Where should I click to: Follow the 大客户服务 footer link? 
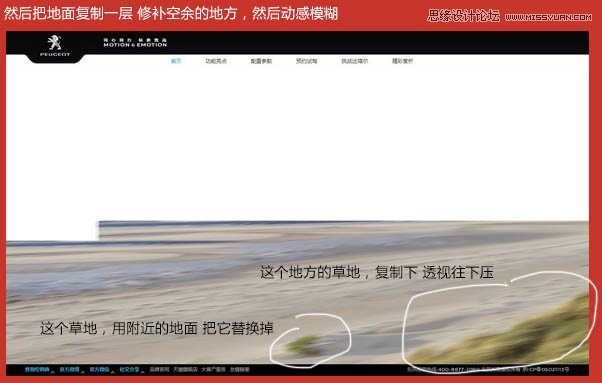pyautogui.click(x=213, y=370)
